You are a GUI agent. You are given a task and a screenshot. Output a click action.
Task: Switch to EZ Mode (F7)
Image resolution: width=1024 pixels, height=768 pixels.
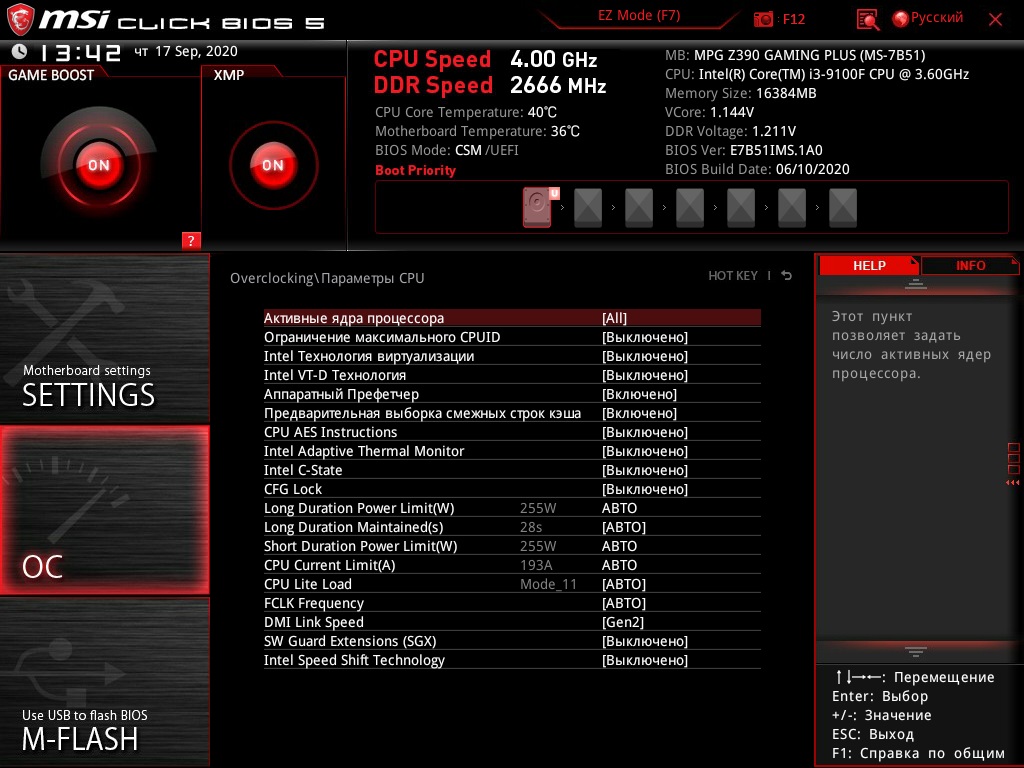(639, 16)
